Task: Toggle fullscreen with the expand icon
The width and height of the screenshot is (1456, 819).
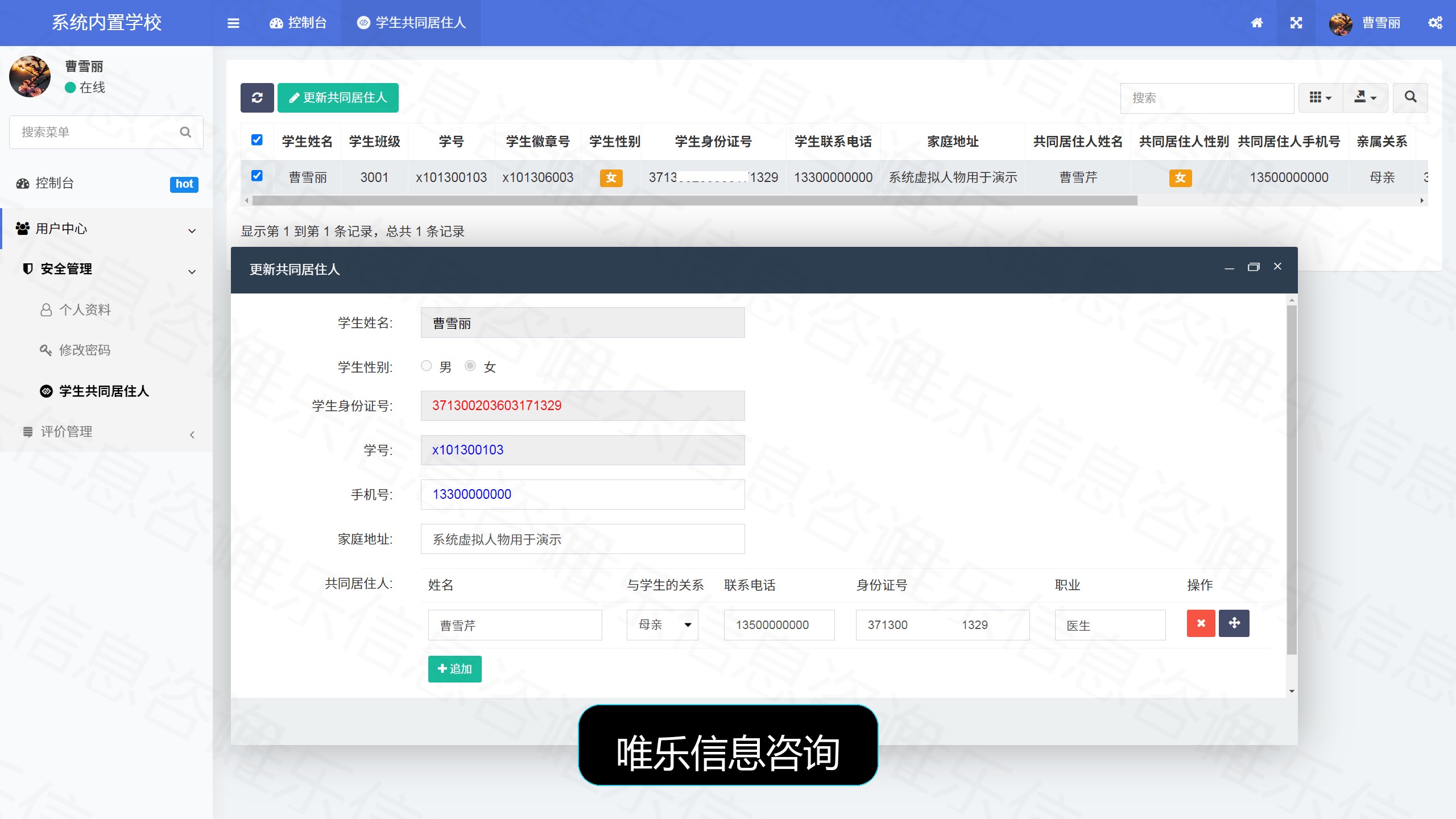Action: 1296,23
